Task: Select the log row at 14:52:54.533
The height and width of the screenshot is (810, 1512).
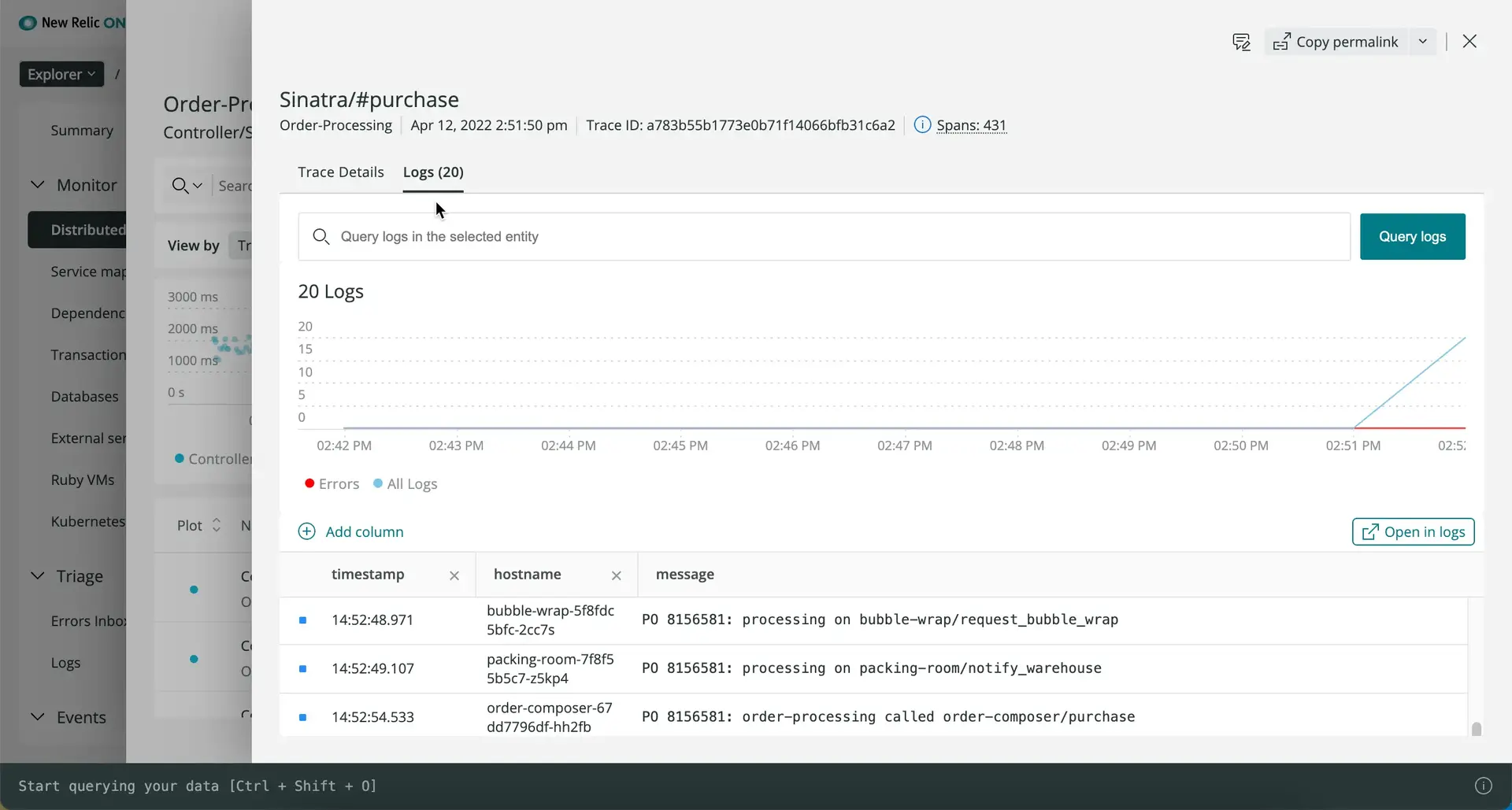Action: 873,716
